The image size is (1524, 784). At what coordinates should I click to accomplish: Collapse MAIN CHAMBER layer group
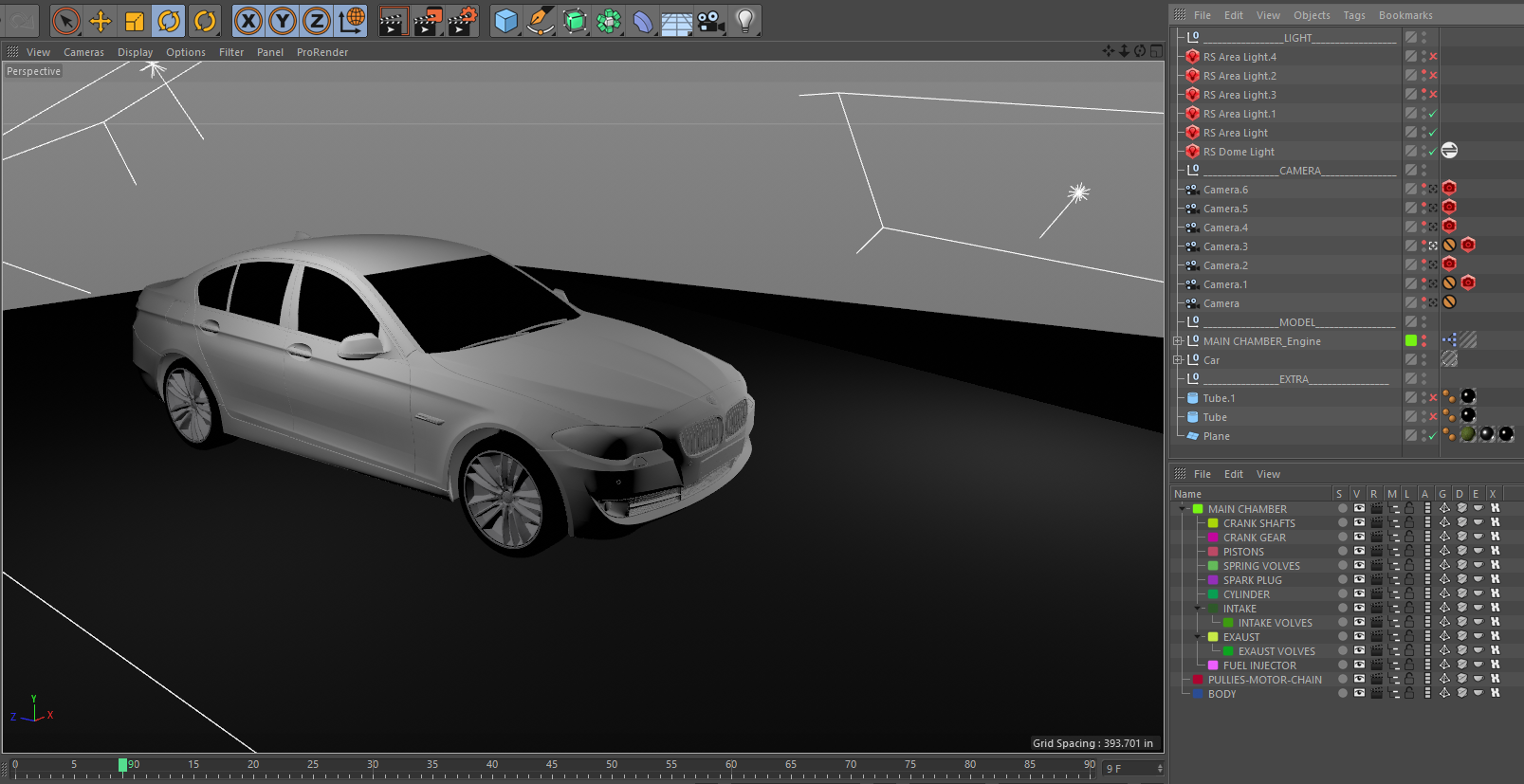pyautogui.click(x=1183, y=509)
